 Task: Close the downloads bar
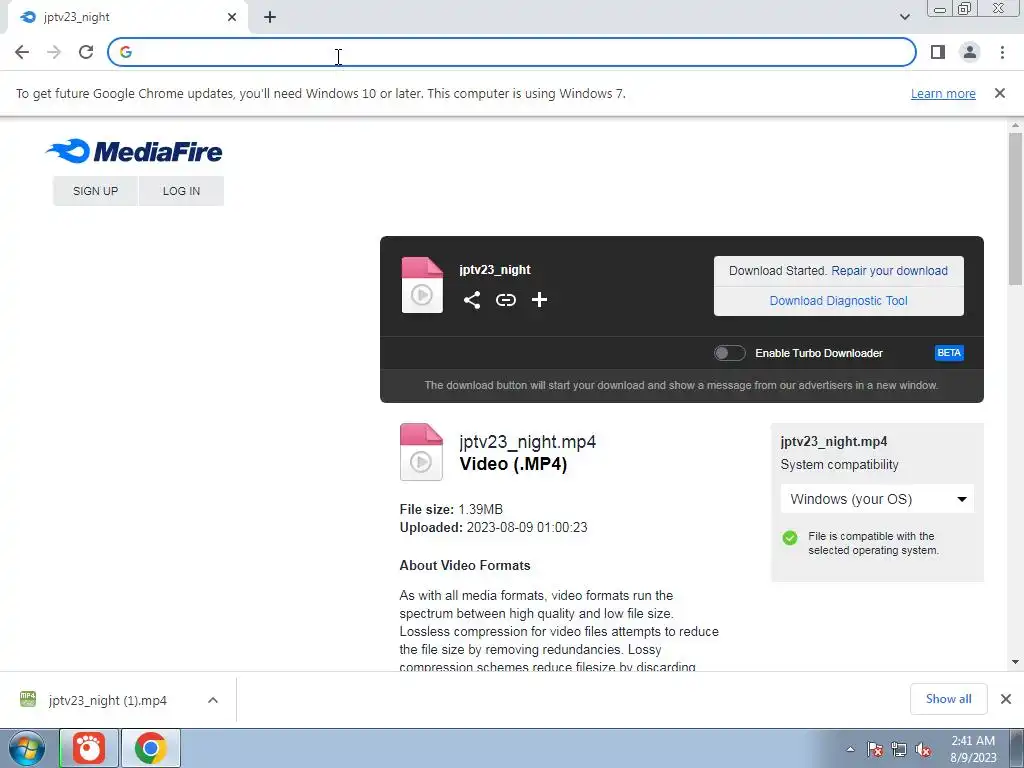[x=1006, y=699]
